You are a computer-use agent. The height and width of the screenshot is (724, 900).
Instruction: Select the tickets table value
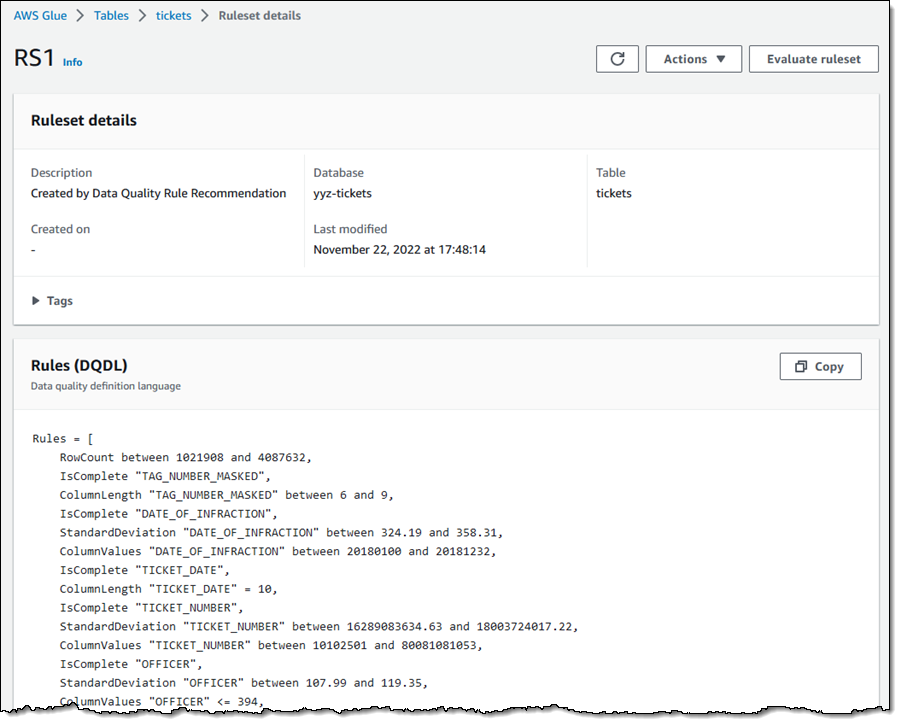pyautogui.click(x=614, y=193)
